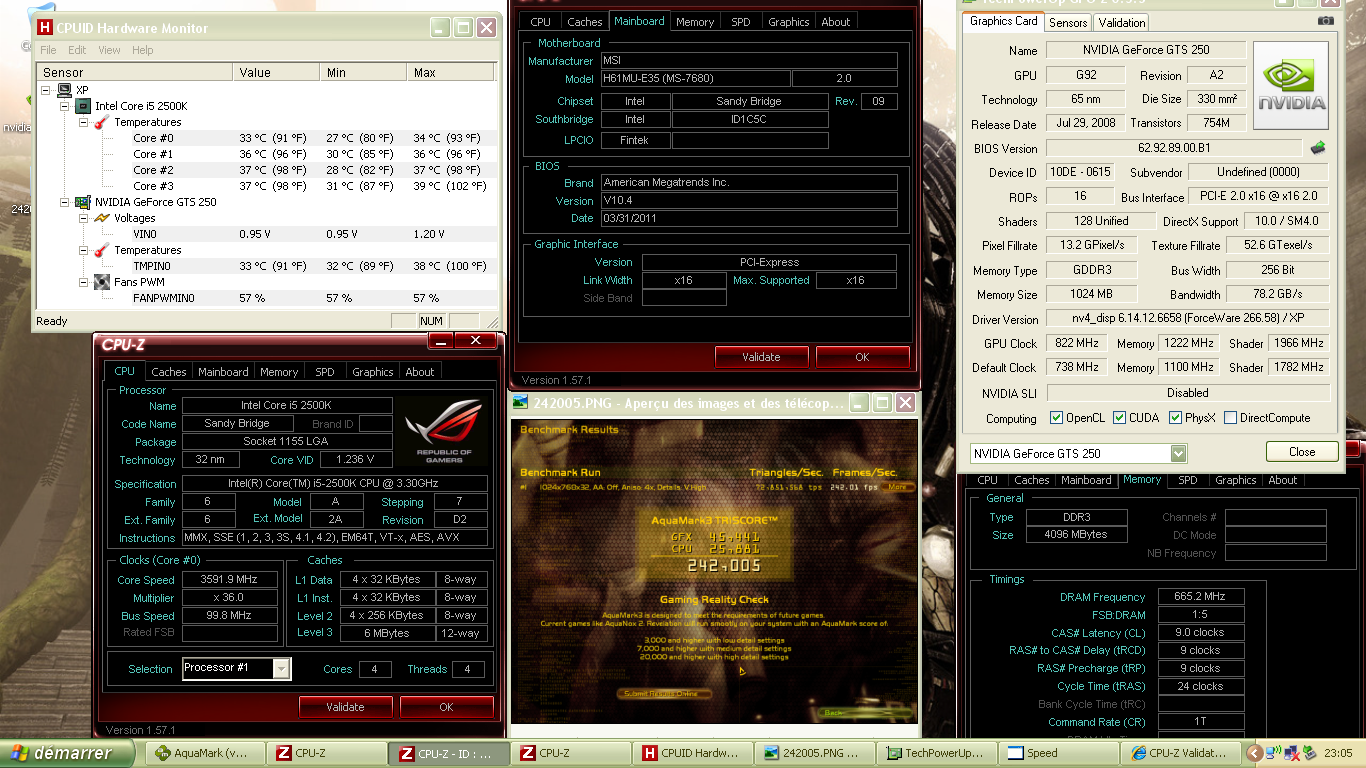This screenshot has height=768, width=1366.
Task: Open GPU-Z graphics card selector dropdown
Action: 1178,453
